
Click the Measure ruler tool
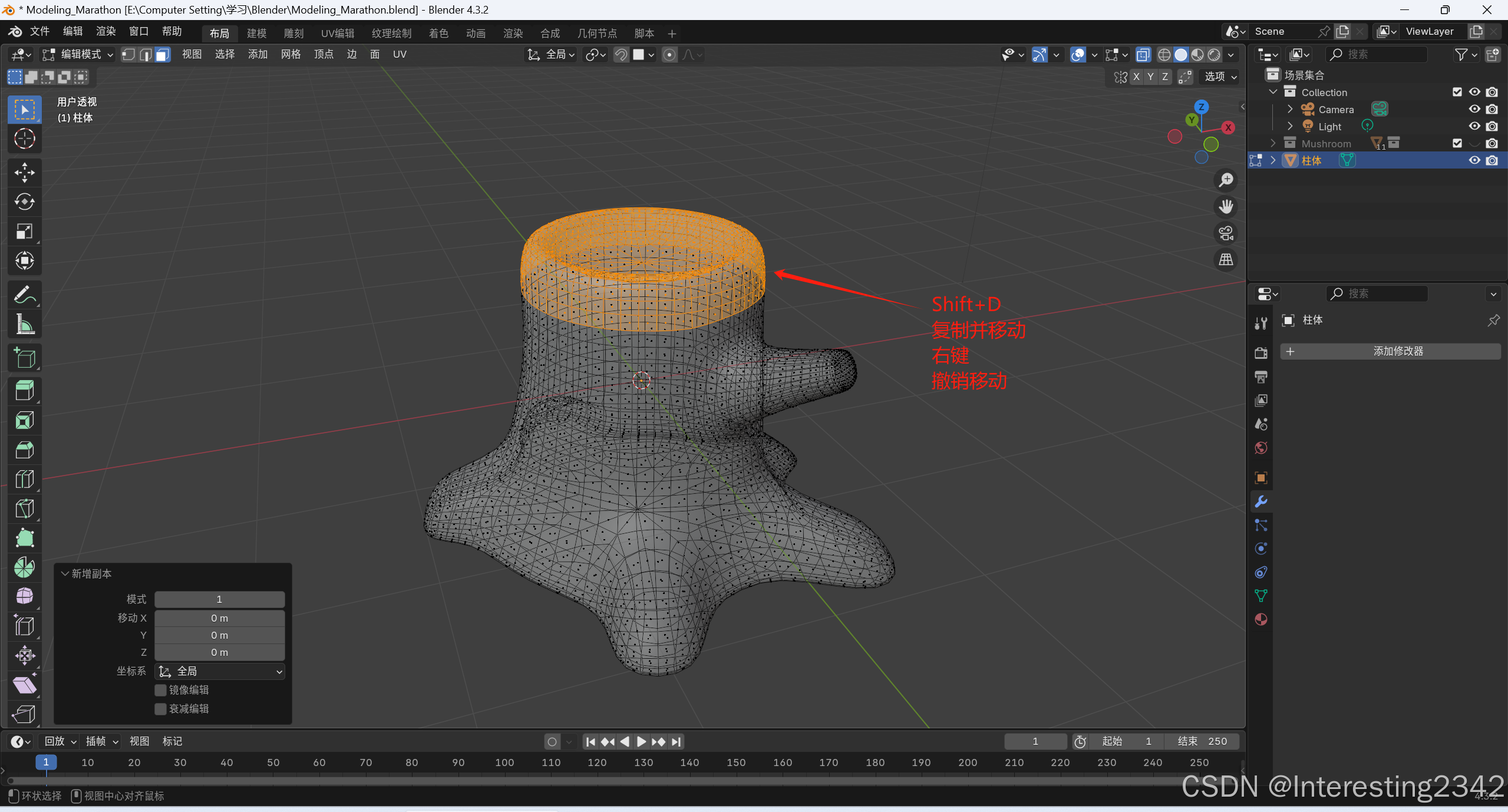[x=24, y=324]
